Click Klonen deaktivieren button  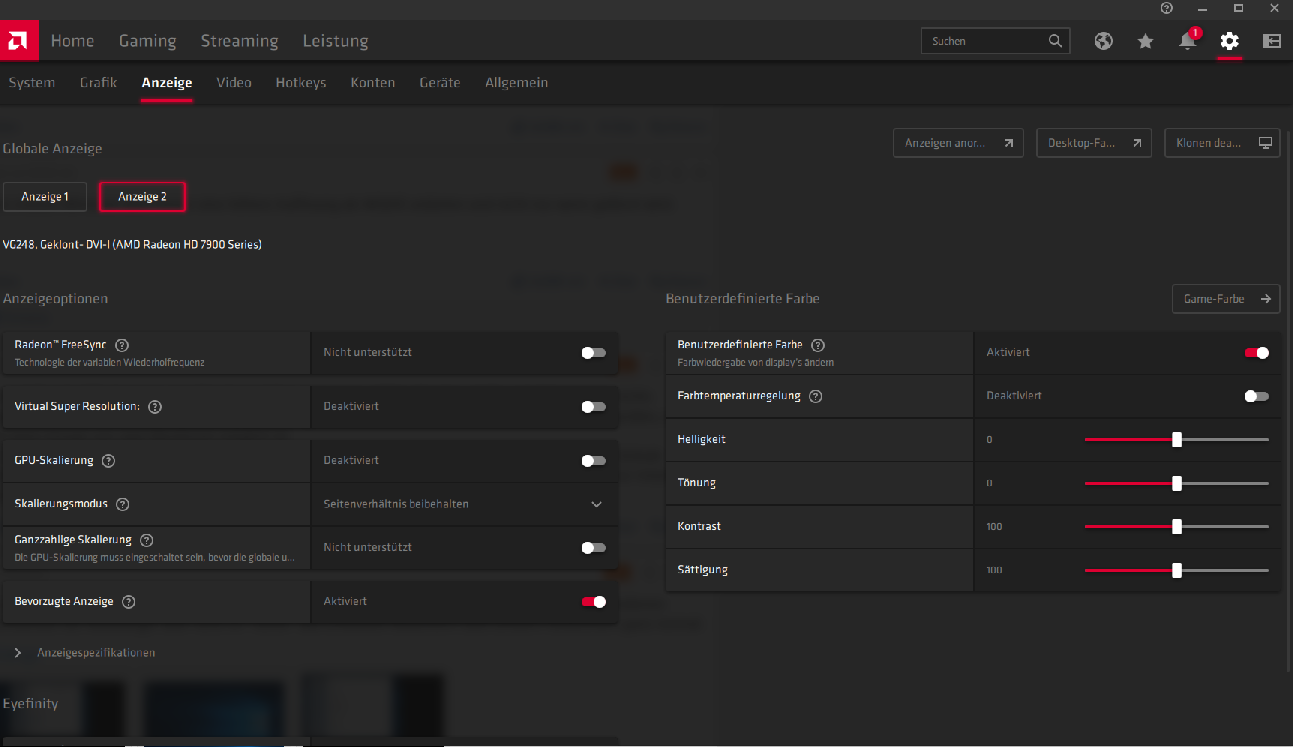tap(1222, 143)
